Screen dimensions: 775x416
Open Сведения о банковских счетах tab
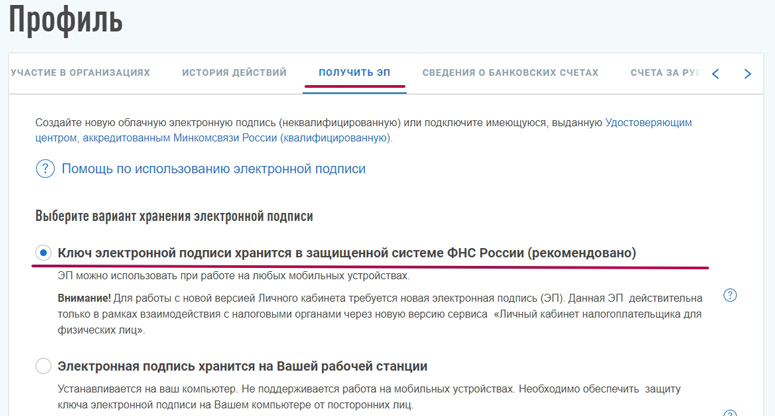click(510, 73)
